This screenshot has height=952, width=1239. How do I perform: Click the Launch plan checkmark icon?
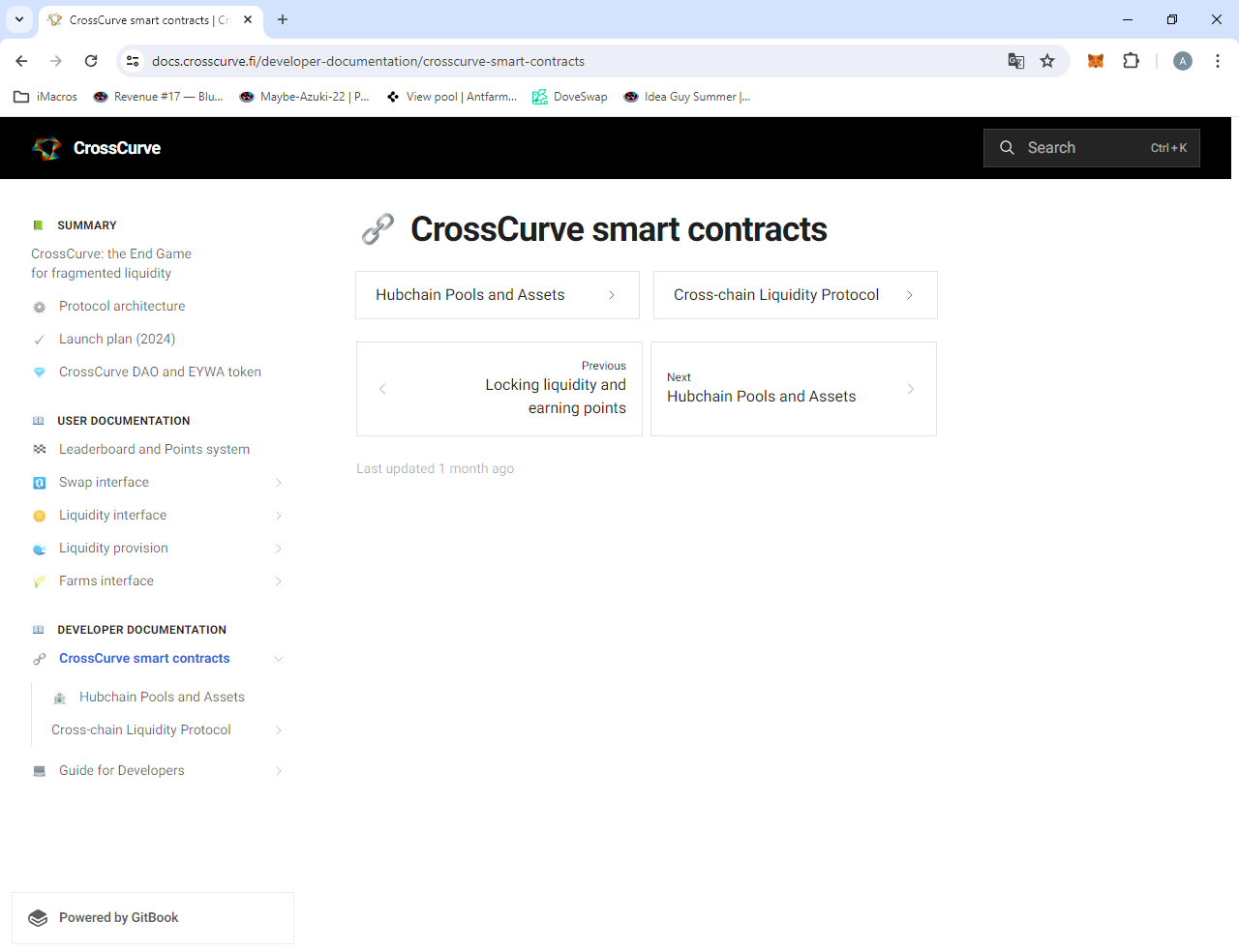[40, 340]
